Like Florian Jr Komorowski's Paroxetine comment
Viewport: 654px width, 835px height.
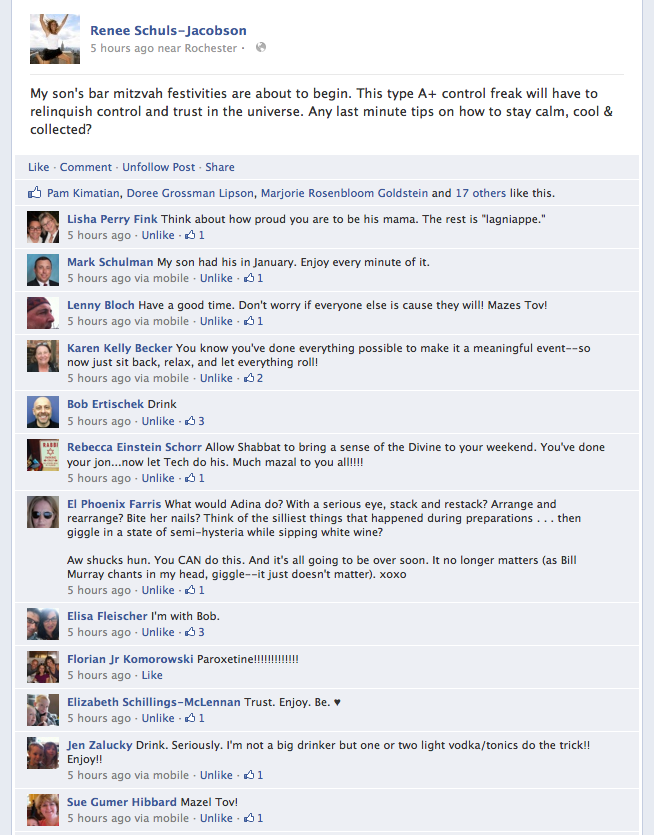(x=152, y=675)
